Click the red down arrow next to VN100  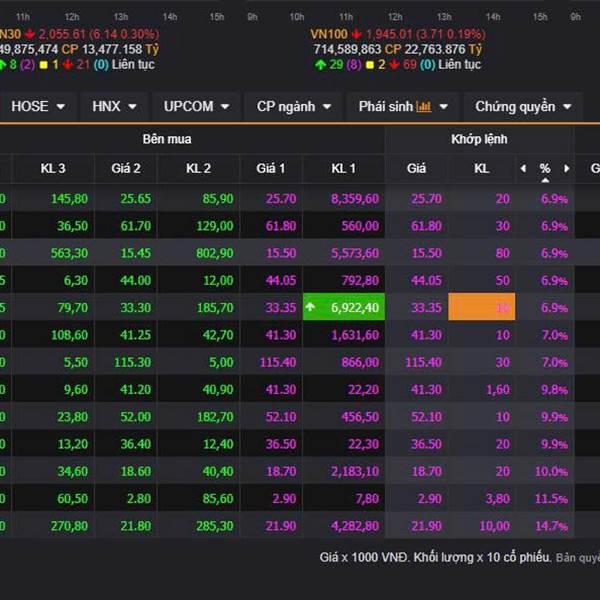355,34
